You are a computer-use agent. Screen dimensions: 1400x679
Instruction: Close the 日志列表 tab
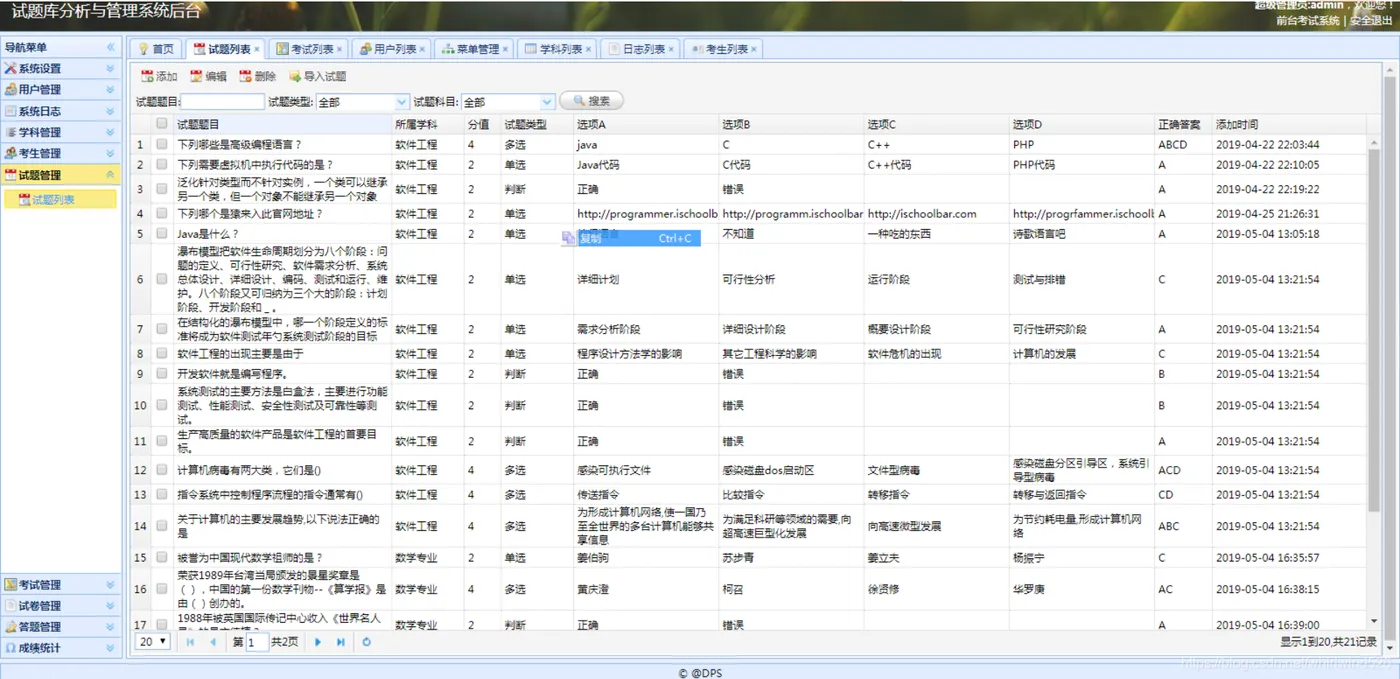pos(672,49)
